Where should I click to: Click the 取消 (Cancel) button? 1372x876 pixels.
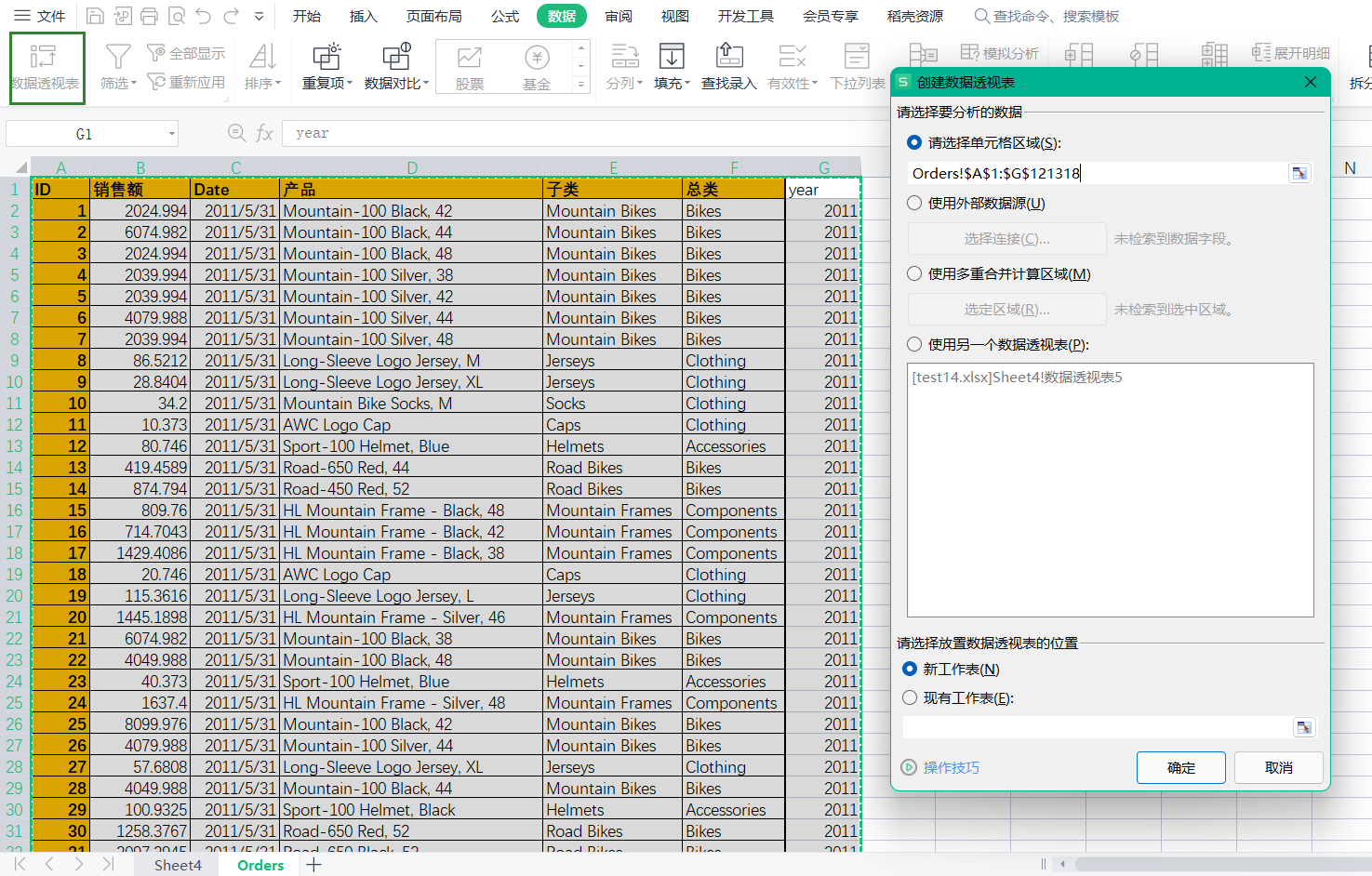tap(1279, 767)
